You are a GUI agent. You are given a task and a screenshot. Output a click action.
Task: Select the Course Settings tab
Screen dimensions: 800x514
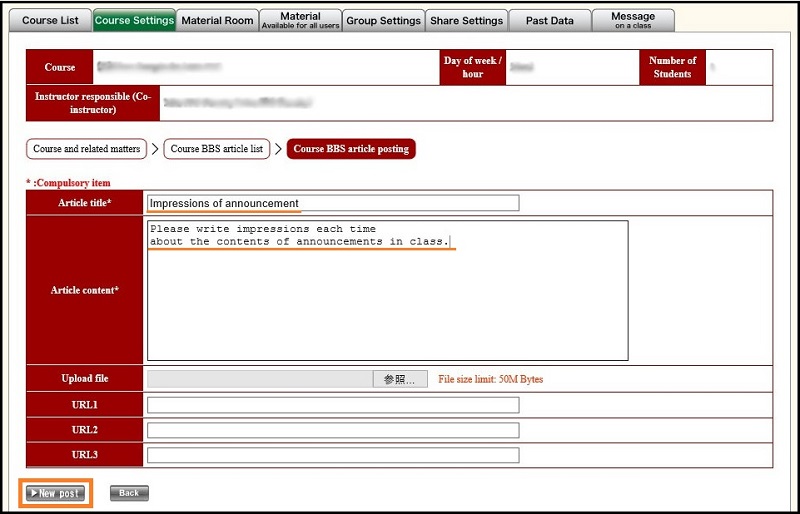pos(134,20)
